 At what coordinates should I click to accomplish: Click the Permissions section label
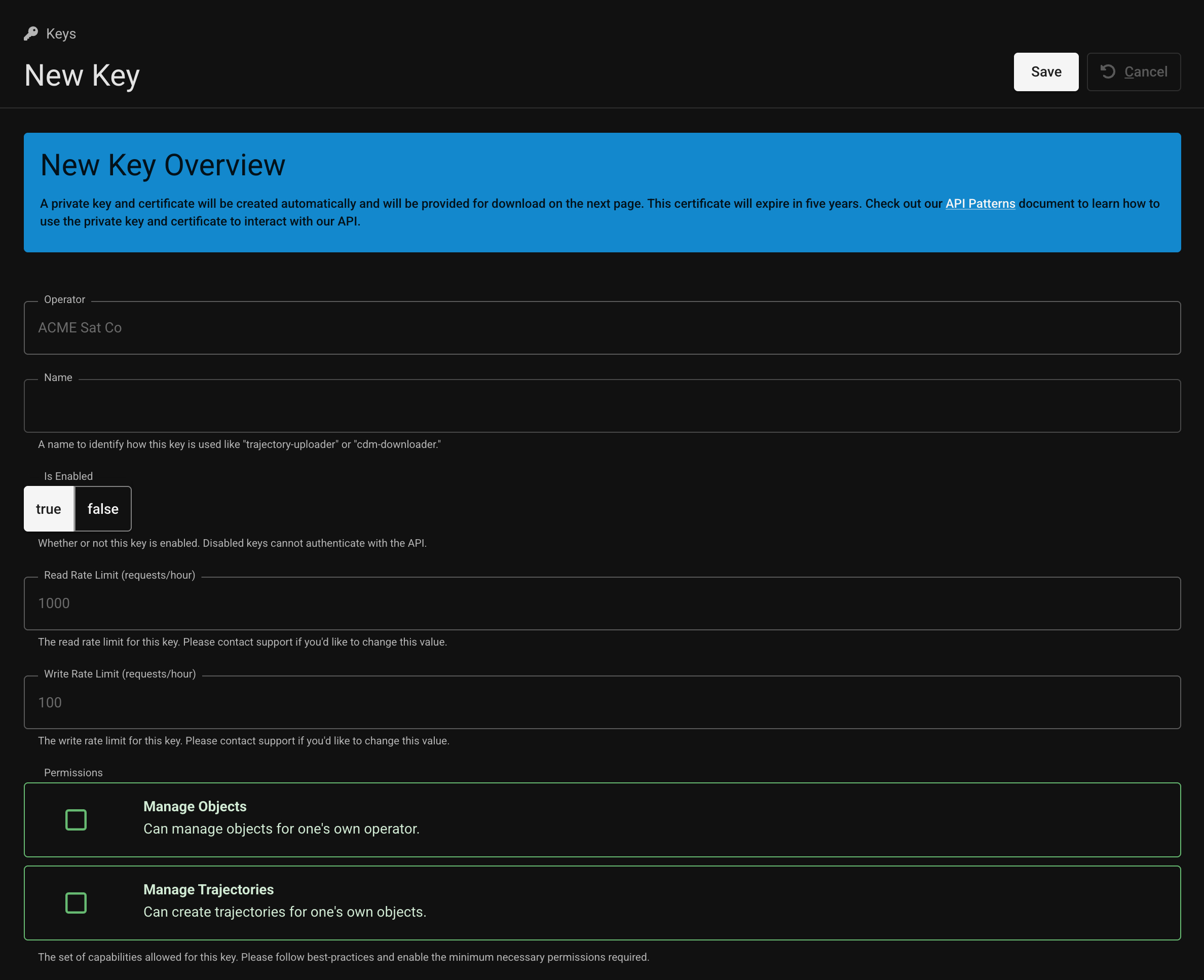(x=73, y=773)
